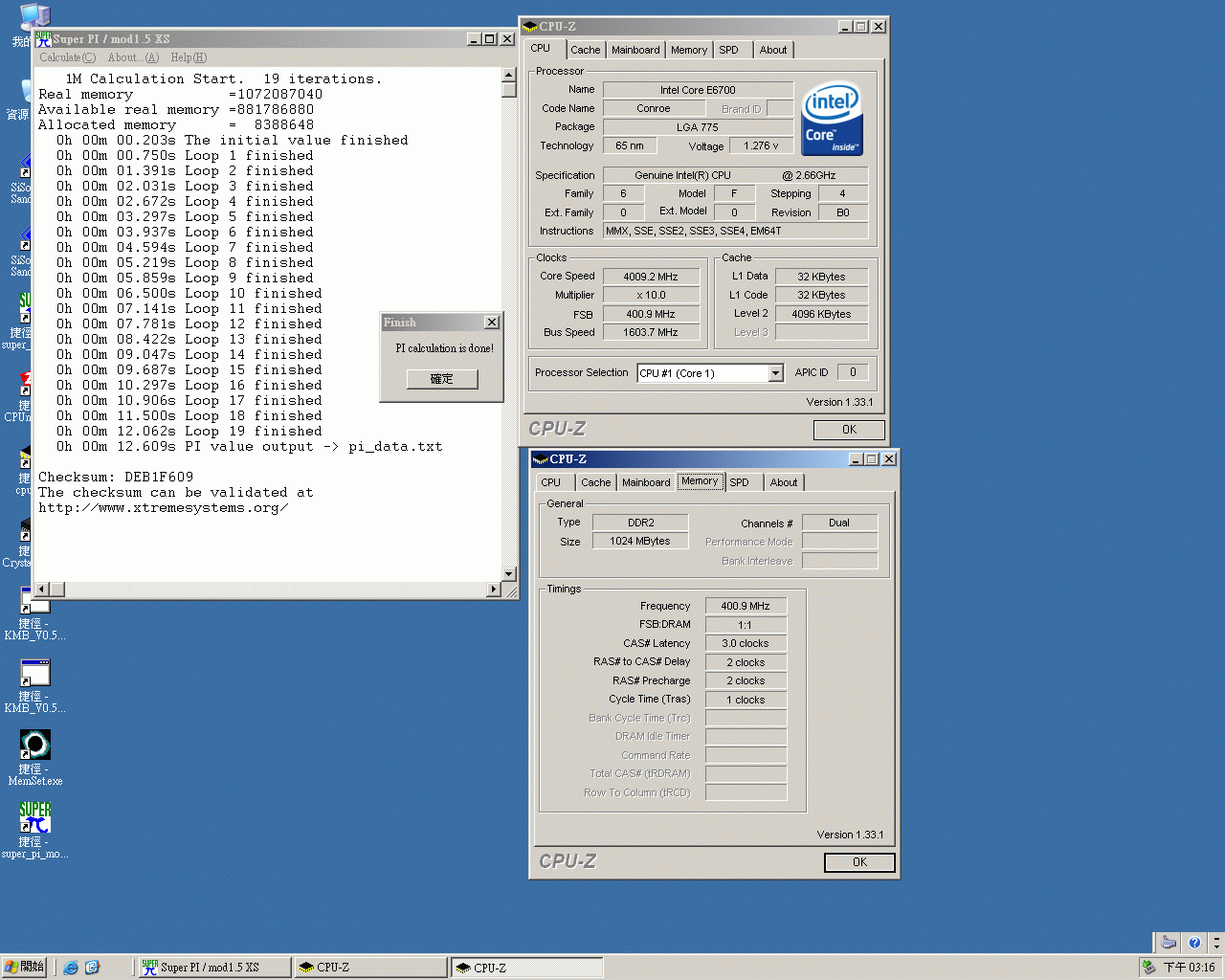Switch to Super PI taskbar button
1225x980 pixels.
[x=214, y=968]
